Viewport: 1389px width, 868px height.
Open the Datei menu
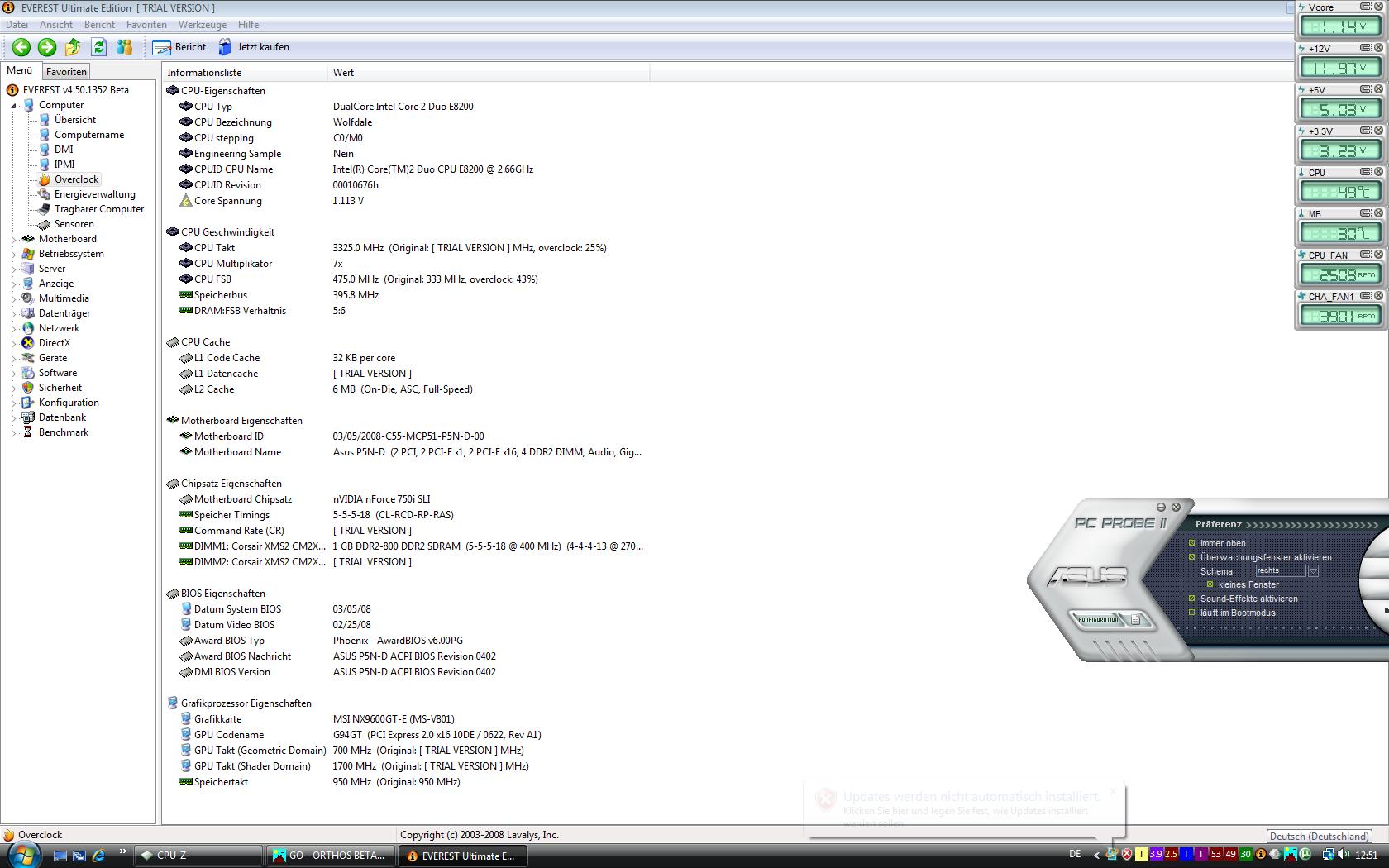[17, 25]
